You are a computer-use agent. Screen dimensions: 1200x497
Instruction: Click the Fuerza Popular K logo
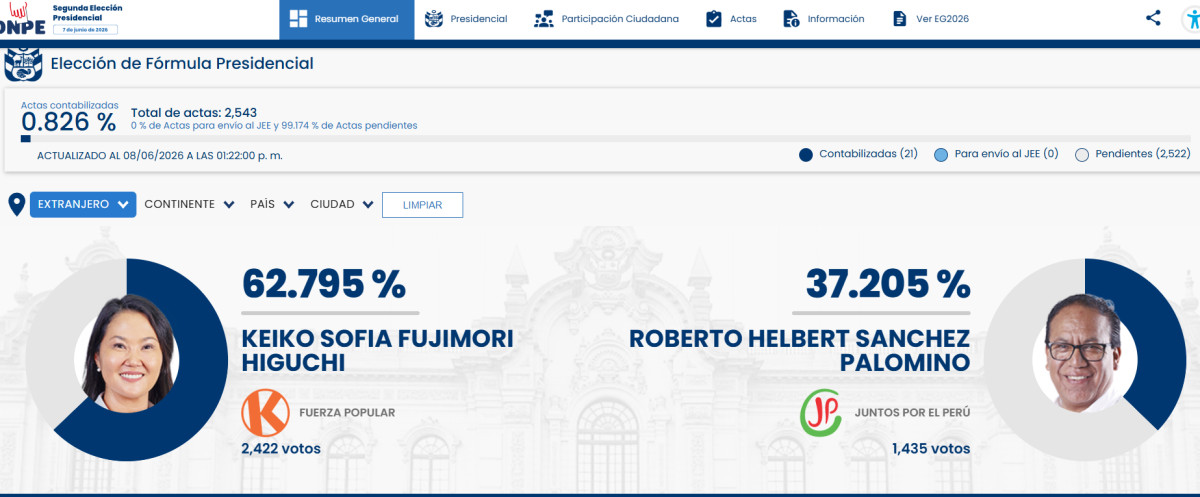264,412
